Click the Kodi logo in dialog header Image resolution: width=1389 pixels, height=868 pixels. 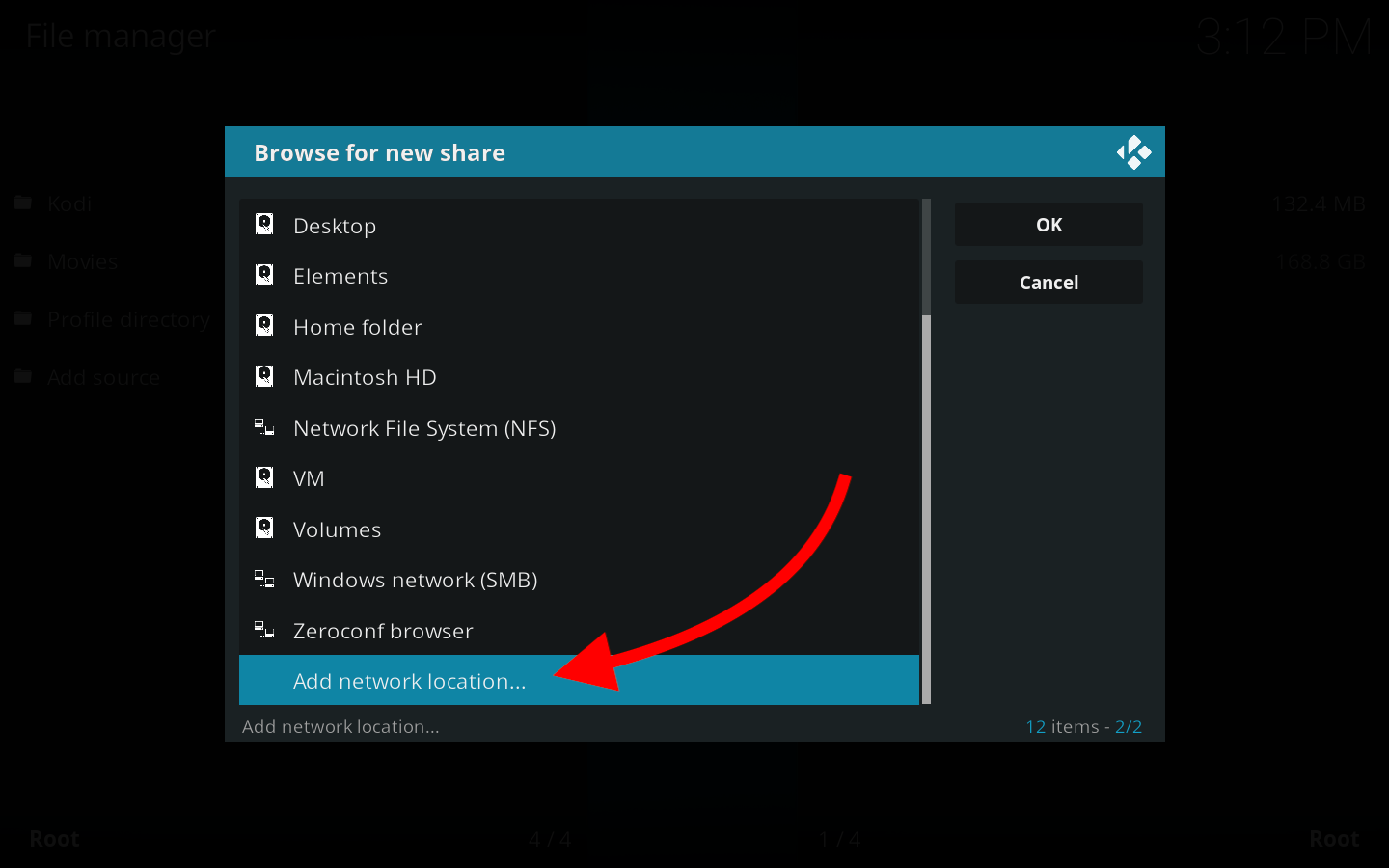coord(1134,152)
